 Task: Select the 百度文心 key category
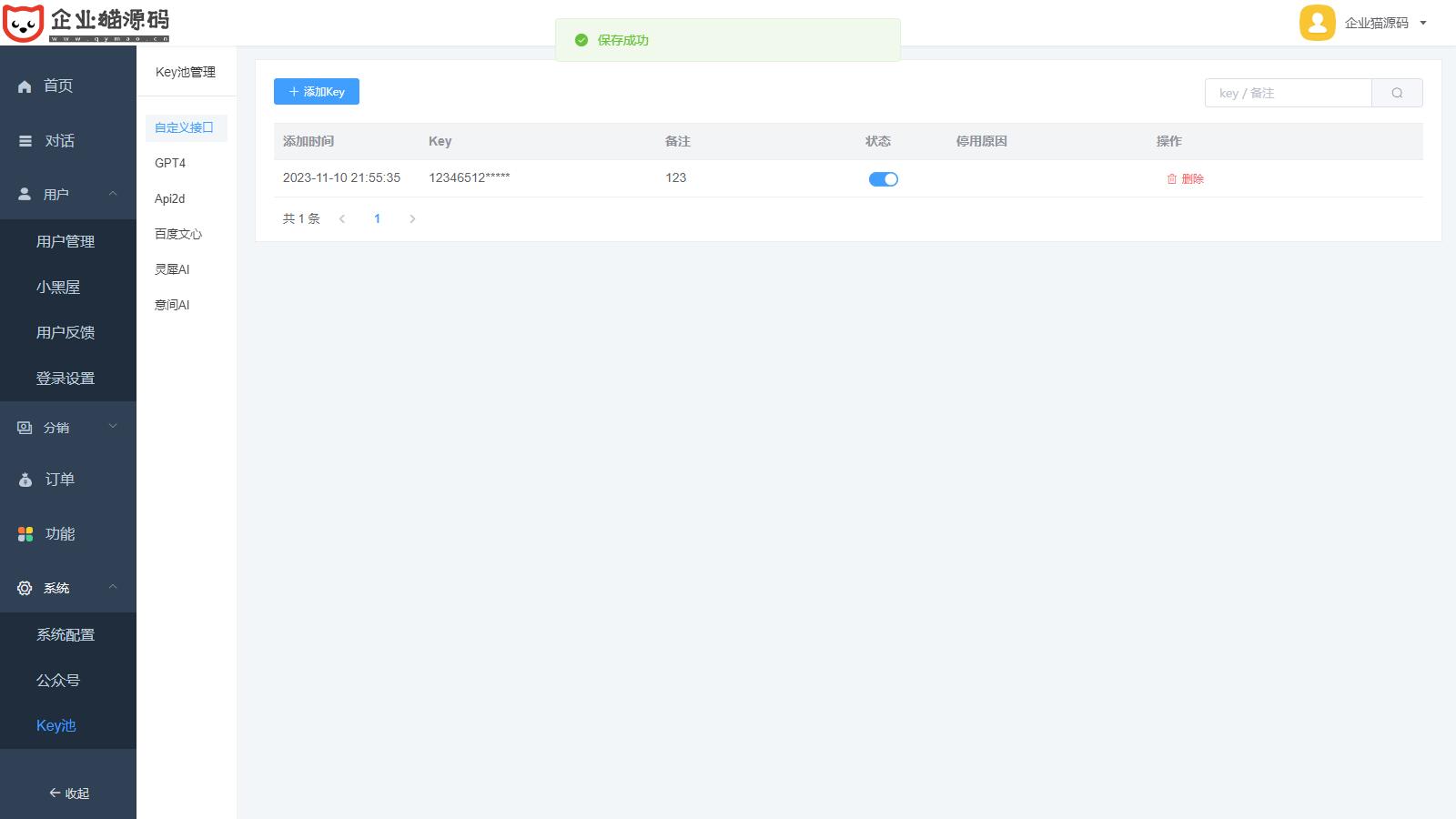(178, 234)
